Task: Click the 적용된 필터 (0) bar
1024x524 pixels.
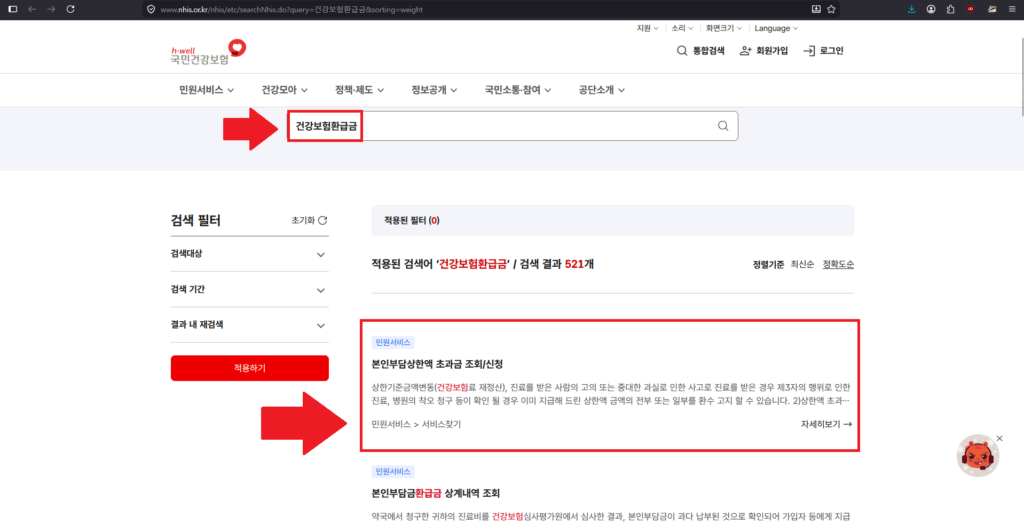Action: [613, 220]
